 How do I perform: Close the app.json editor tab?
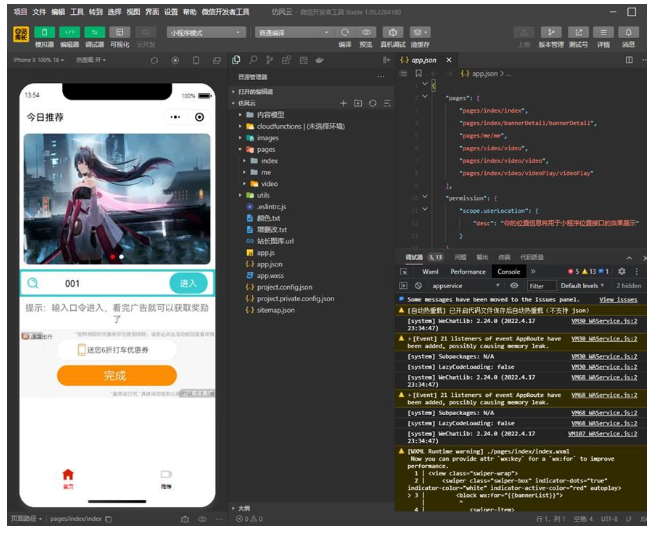[x=449, y=60]
